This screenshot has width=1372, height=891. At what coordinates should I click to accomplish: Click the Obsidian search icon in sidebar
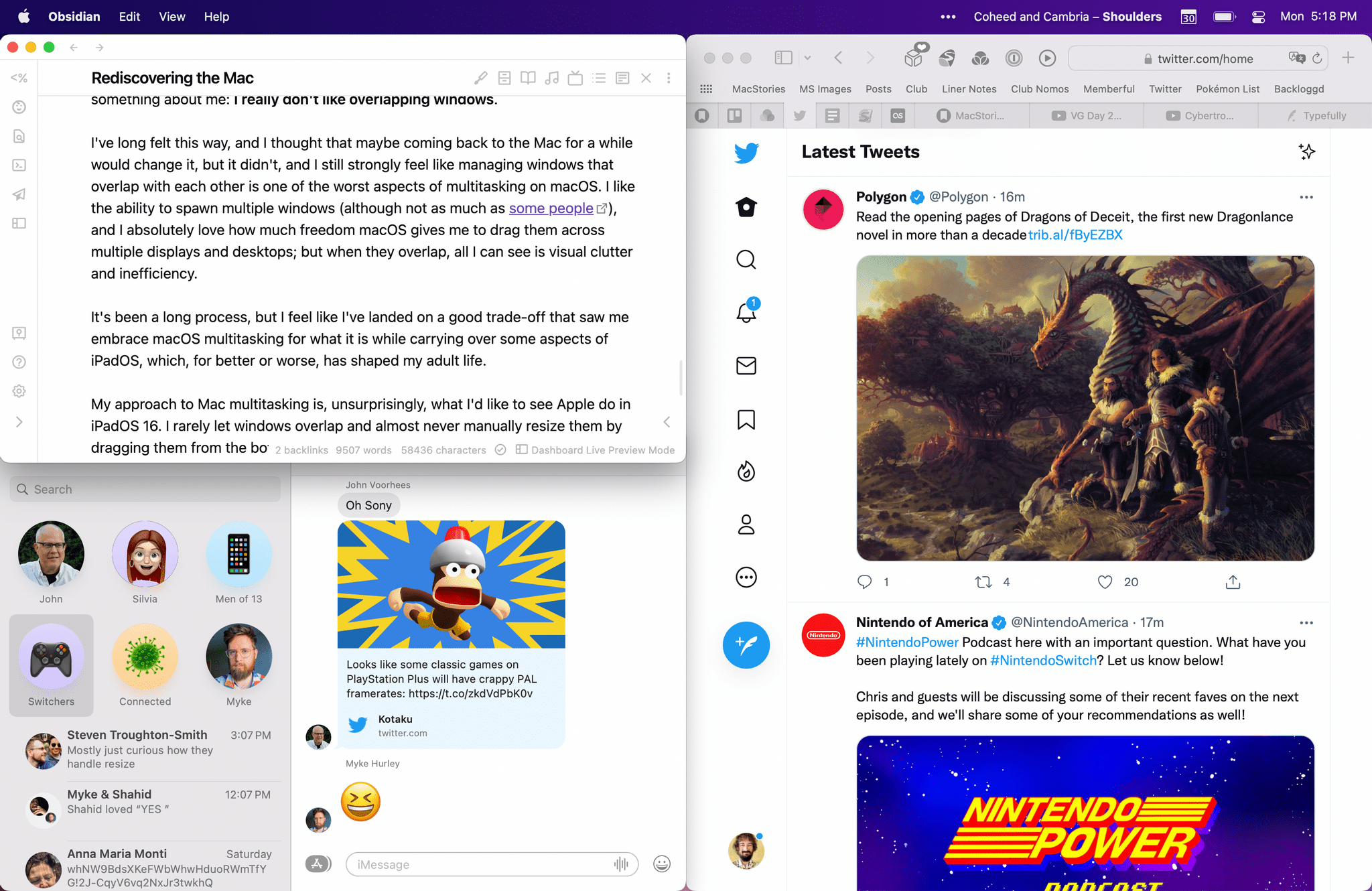click(x=19, y=136)
